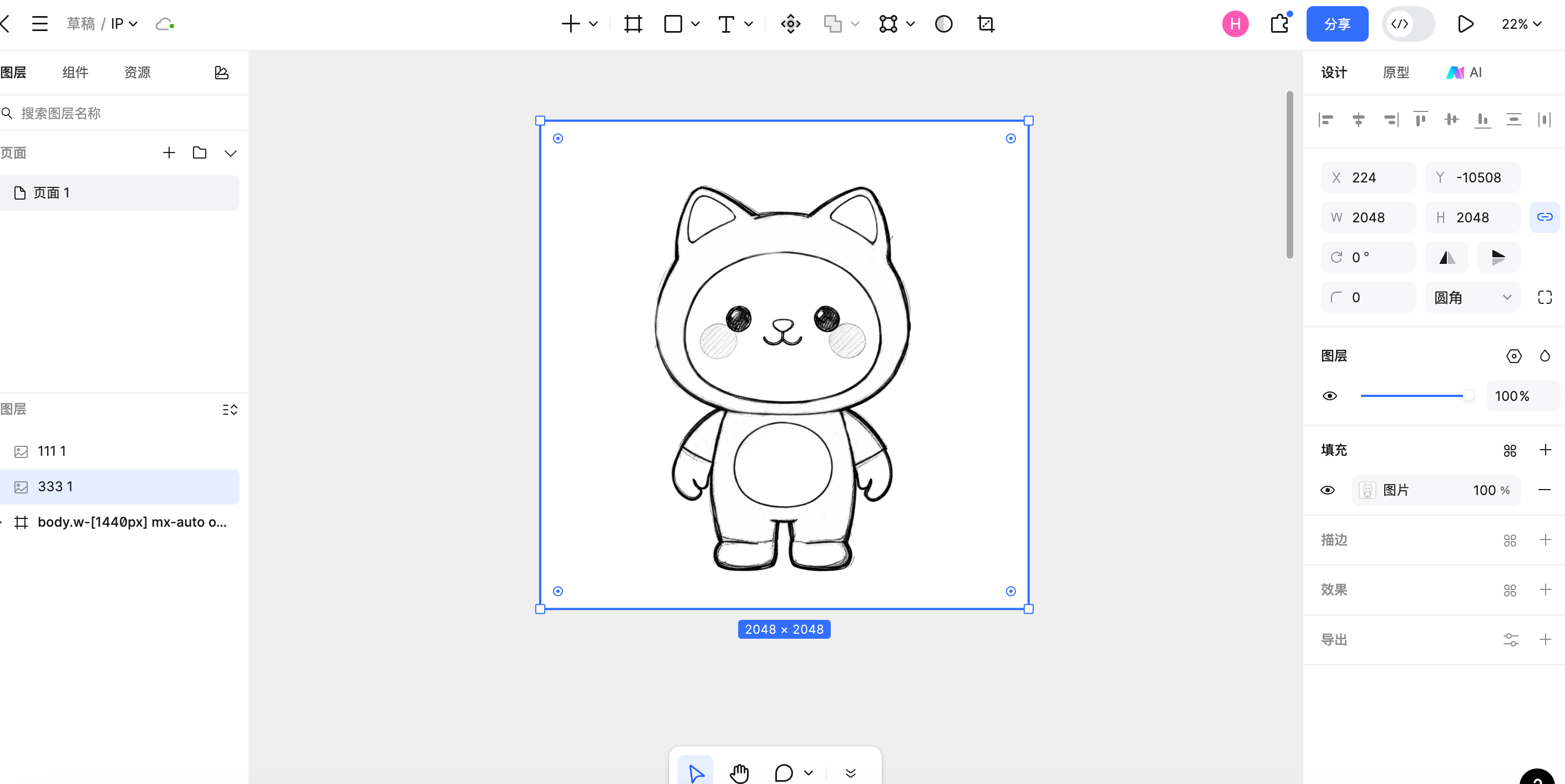Expand the text tool dropdown arrow
The width and height of the screenshot is (1565, 784).
[x=749, y=24]
